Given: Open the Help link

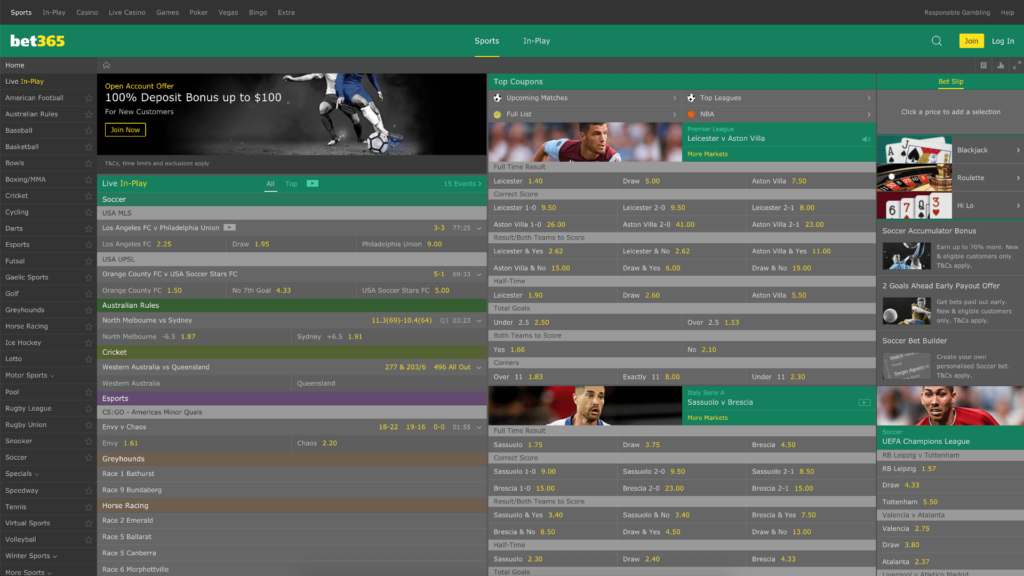Looking at the screenshot, I should [x=1007, y=12].
